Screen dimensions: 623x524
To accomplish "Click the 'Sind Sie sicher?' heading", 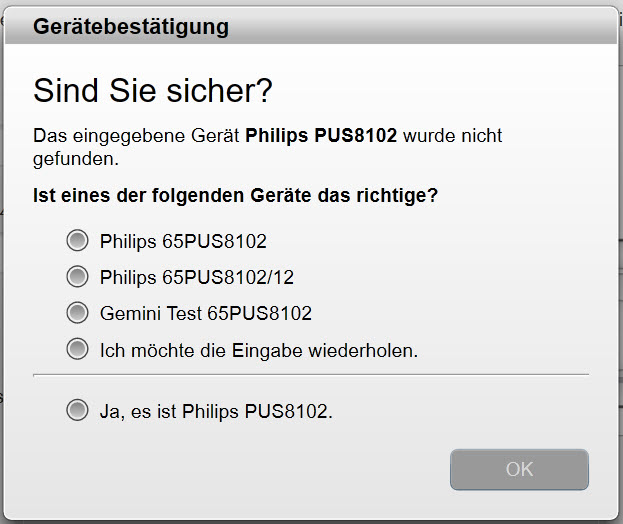I will 153,91.
